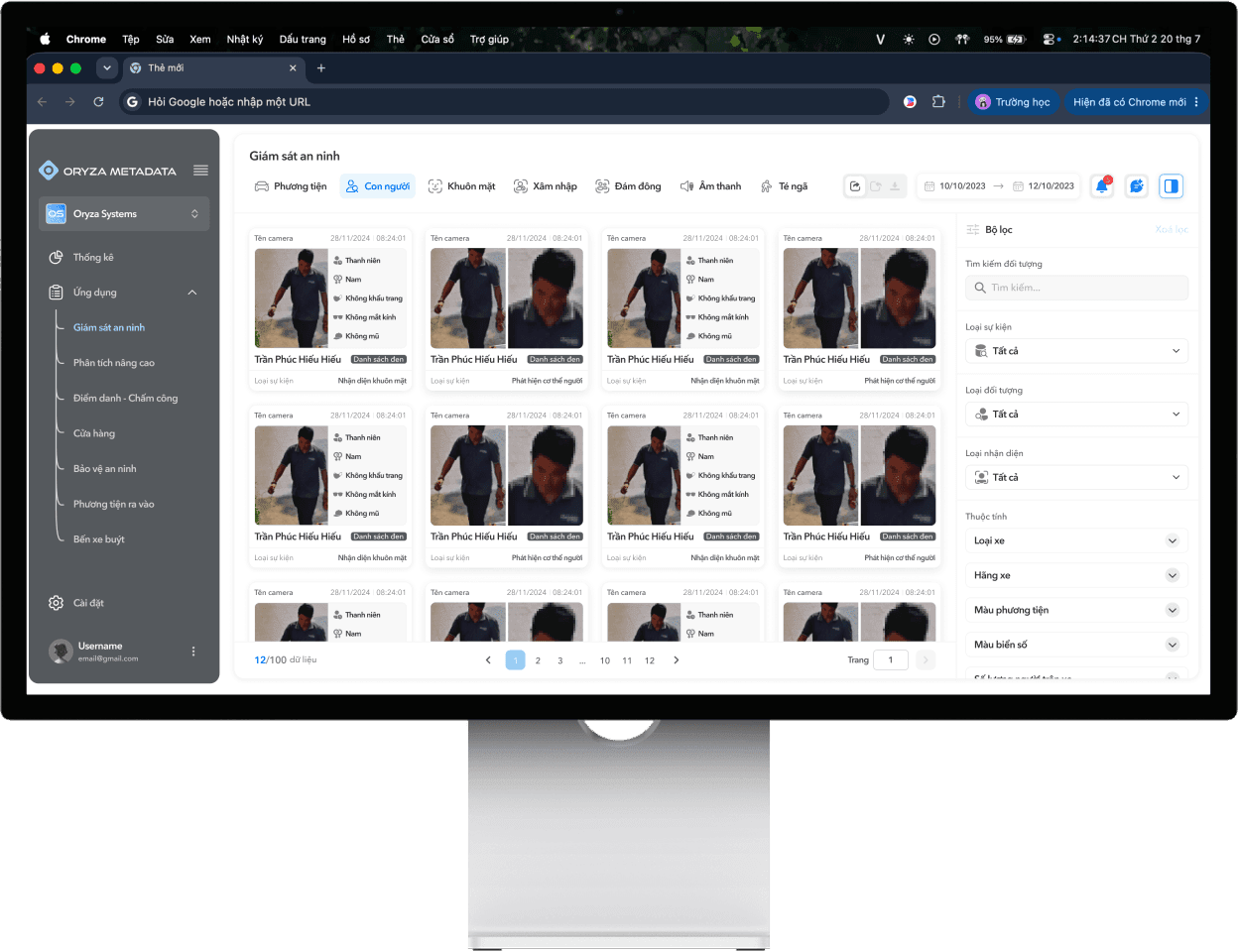Click the Bộ lọc filter icon
The image size is (1238, 952).
(973, 229)
